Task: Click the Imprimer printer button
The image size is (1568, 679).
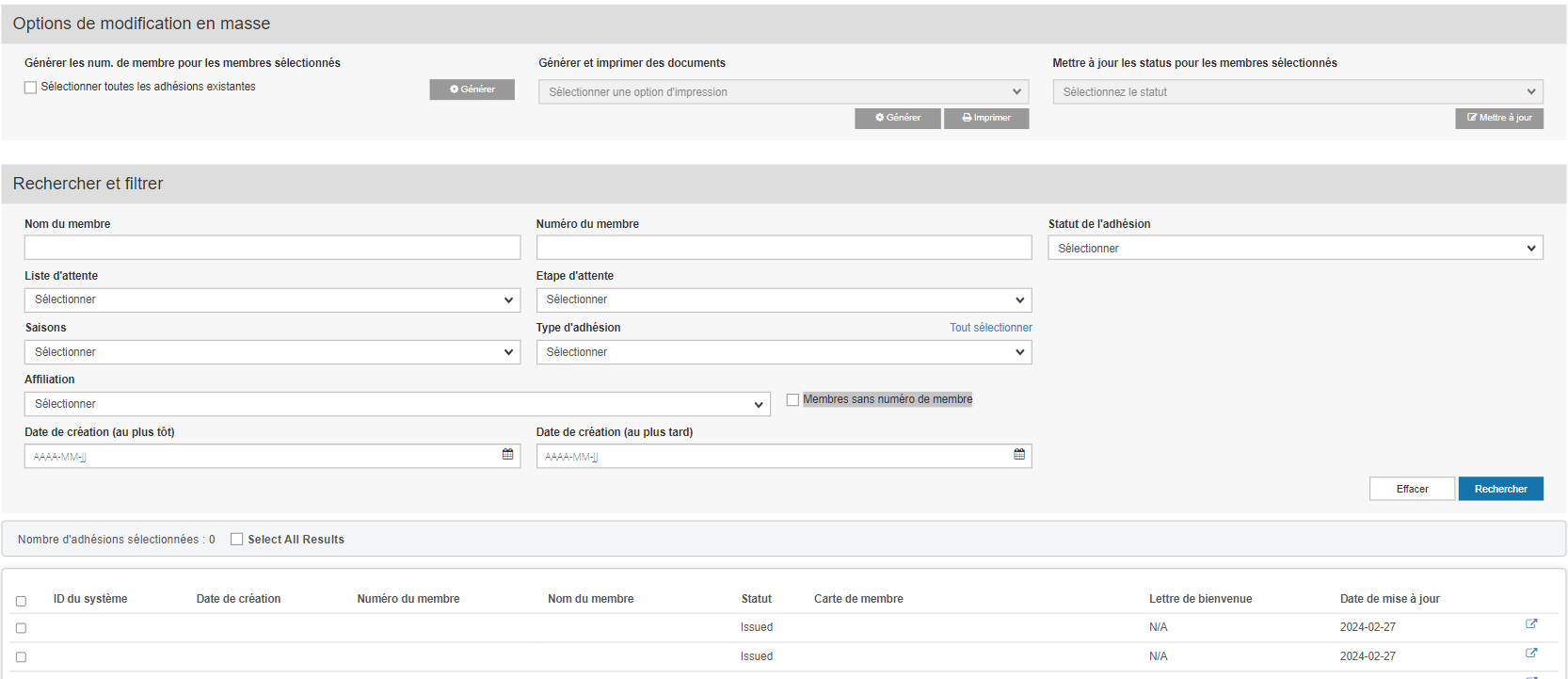Action: [985, 118]
